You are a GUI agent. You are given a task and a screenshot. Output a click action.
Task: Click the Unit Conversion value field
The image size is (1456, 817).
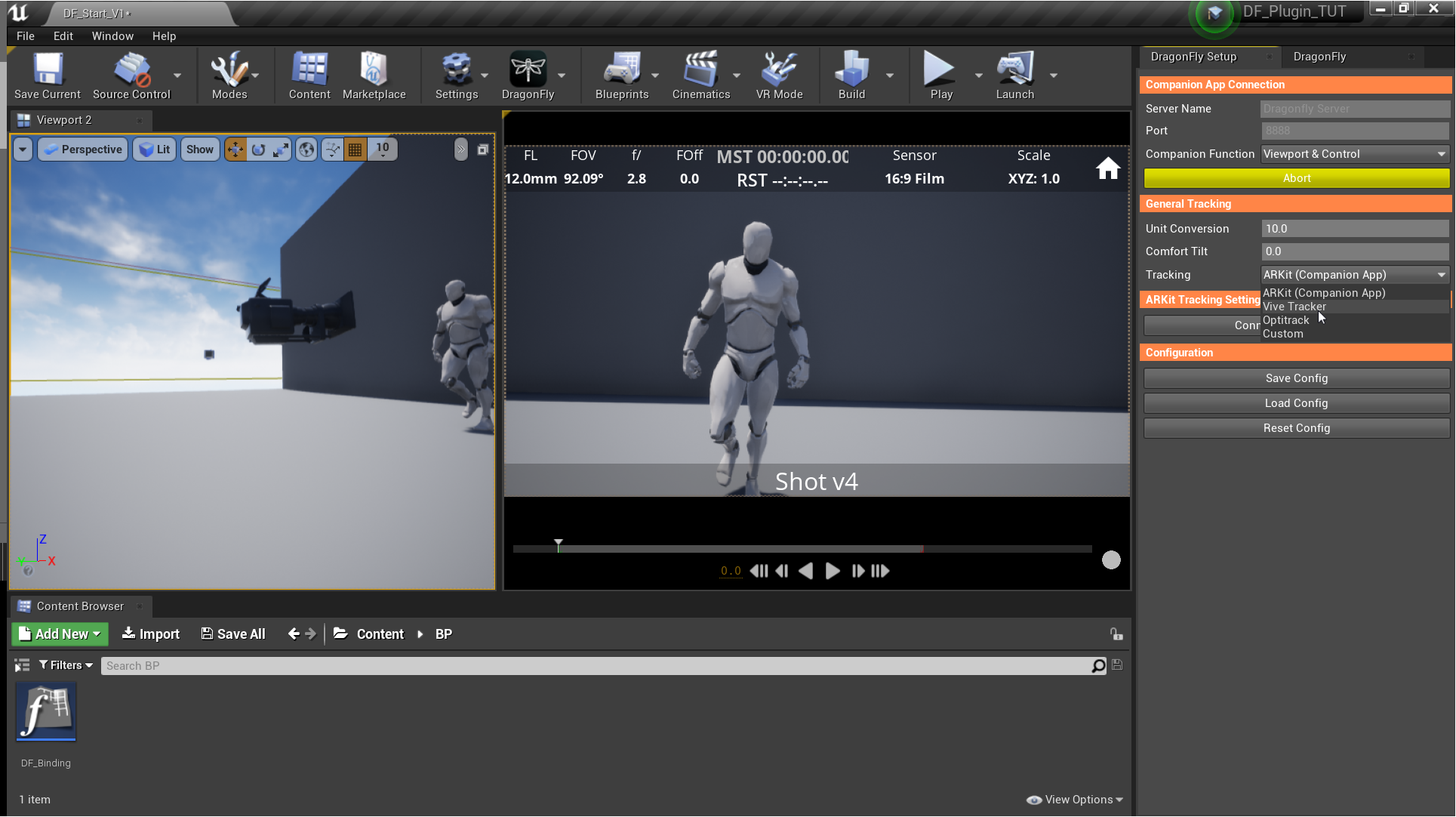coord(1355,229)
